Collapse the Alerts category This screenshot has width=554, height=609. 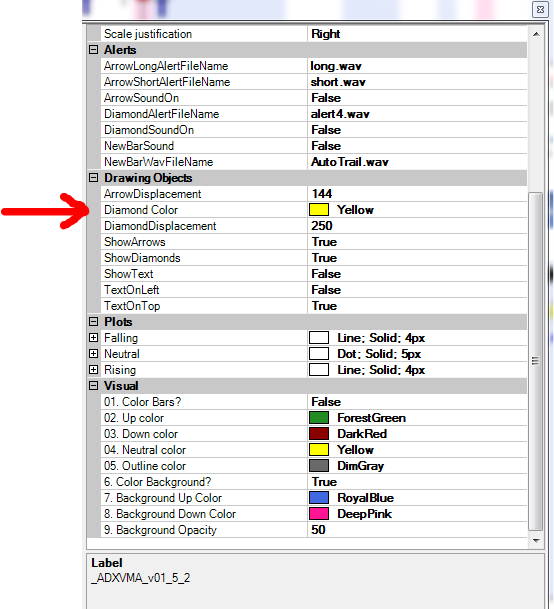(93, 50)
